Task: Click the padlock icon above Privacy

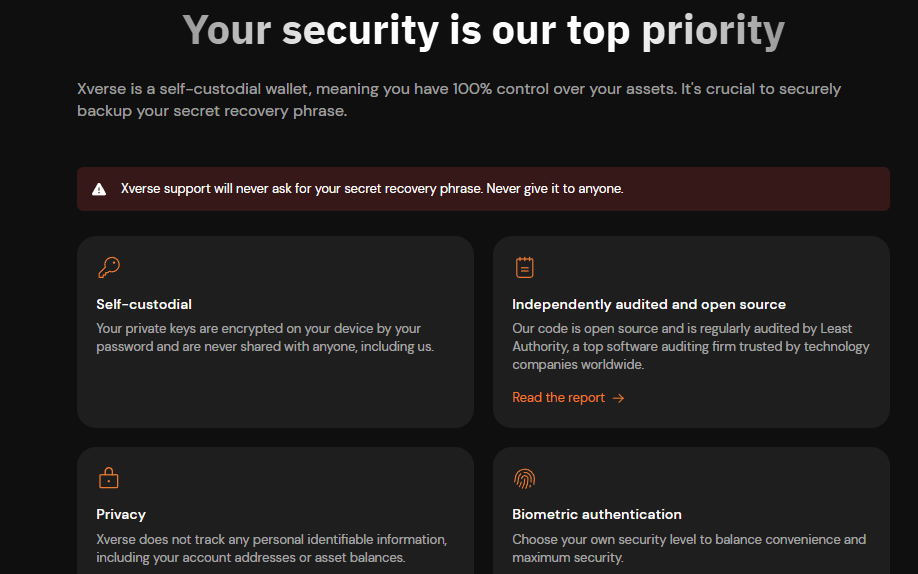Action: (108, 478)
